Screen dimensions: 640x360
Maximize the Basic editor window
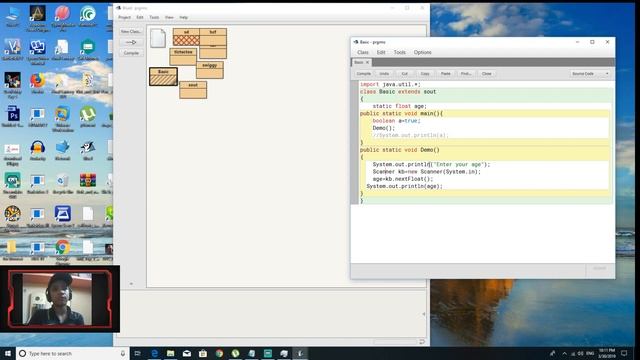pyautogui.click(x=592, y=42)
